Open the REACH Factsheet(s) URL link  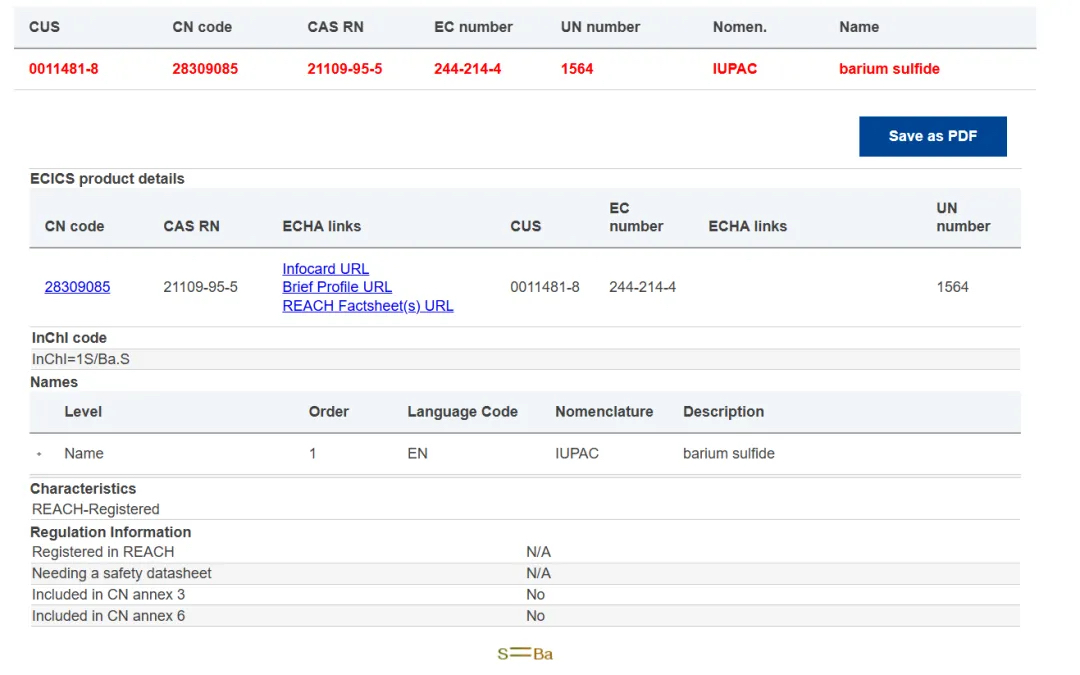point(367,306)
